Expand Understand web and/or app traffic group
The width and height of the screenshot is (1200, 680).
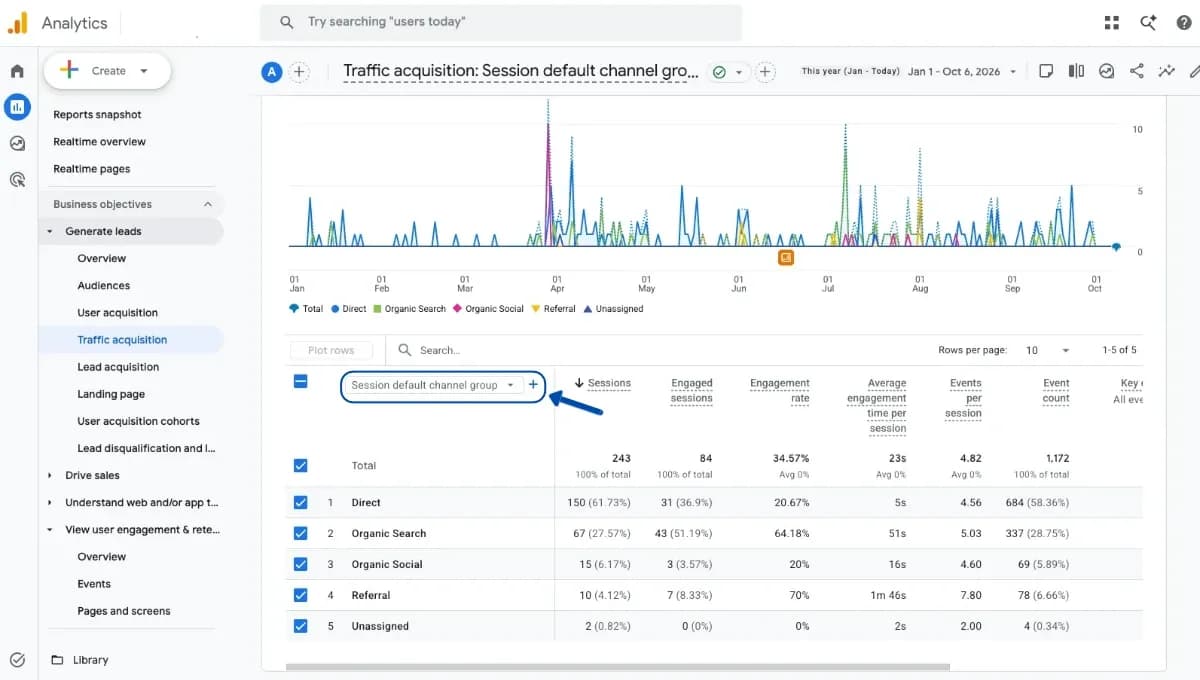tap(50, 502)
